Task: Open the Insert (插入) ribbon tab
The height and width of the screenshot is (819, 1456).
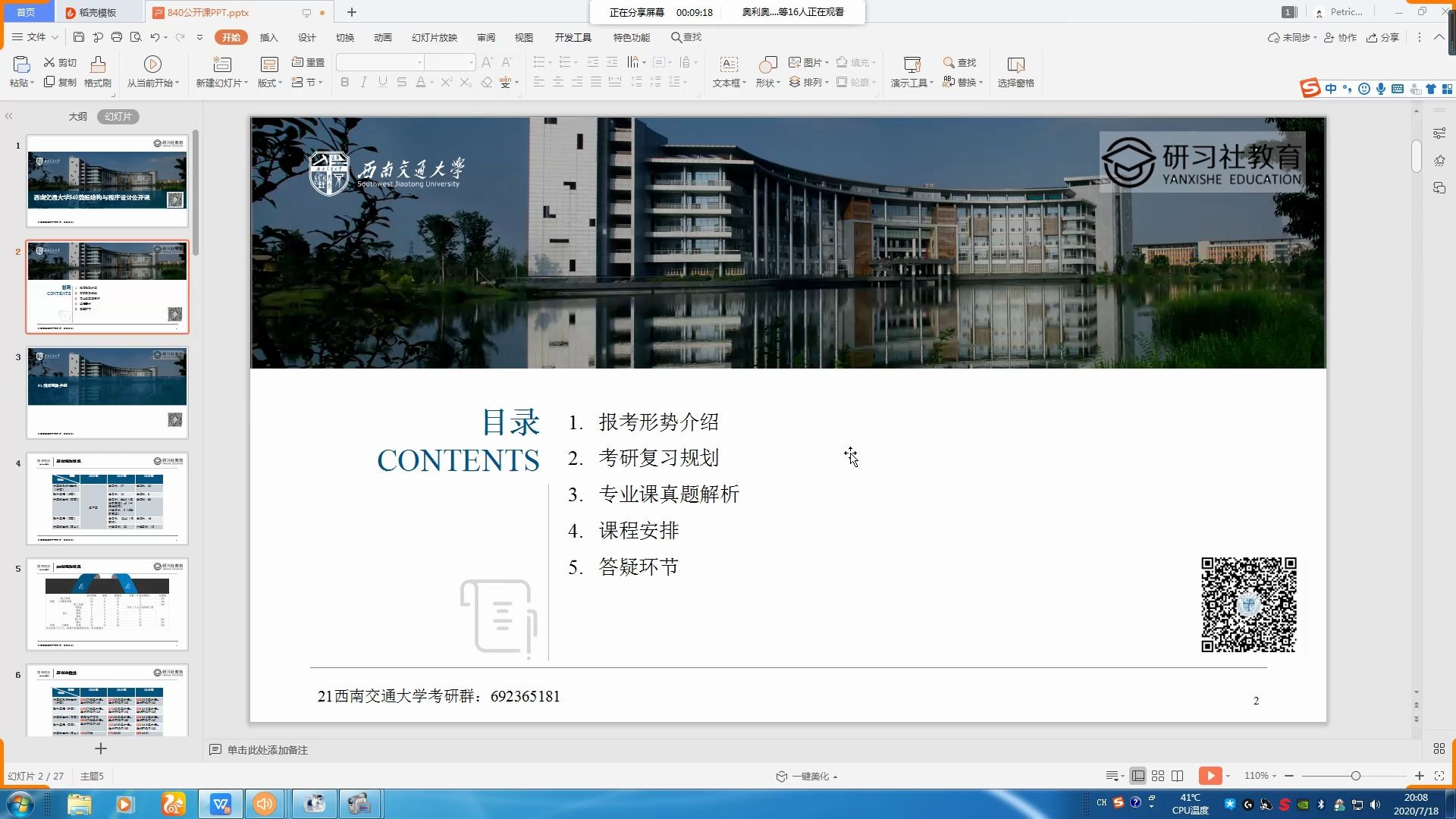Action: (x=268, y=37)
